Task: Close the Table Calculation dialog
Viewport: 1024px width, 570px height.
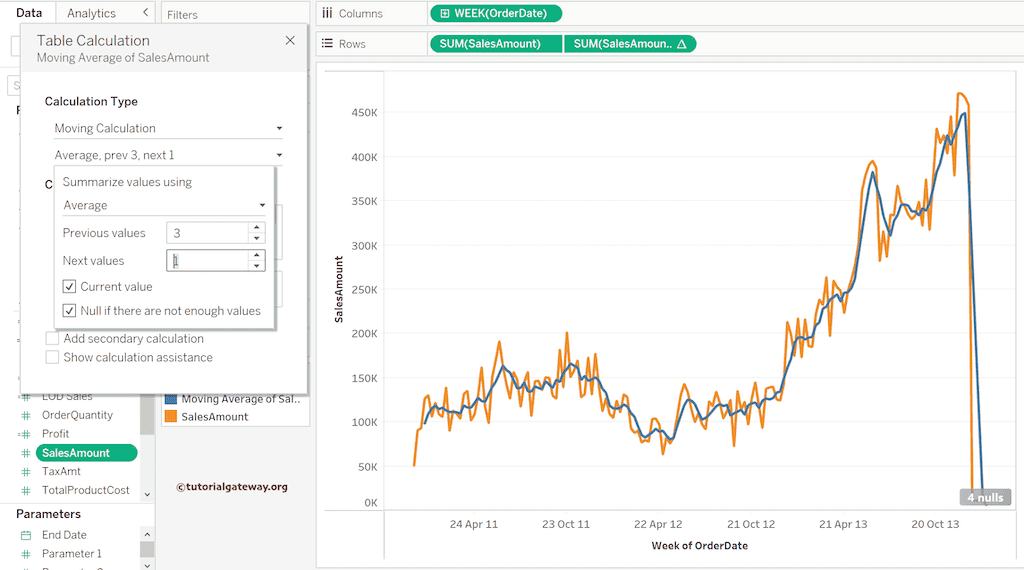Action: [x=290, y=41]
